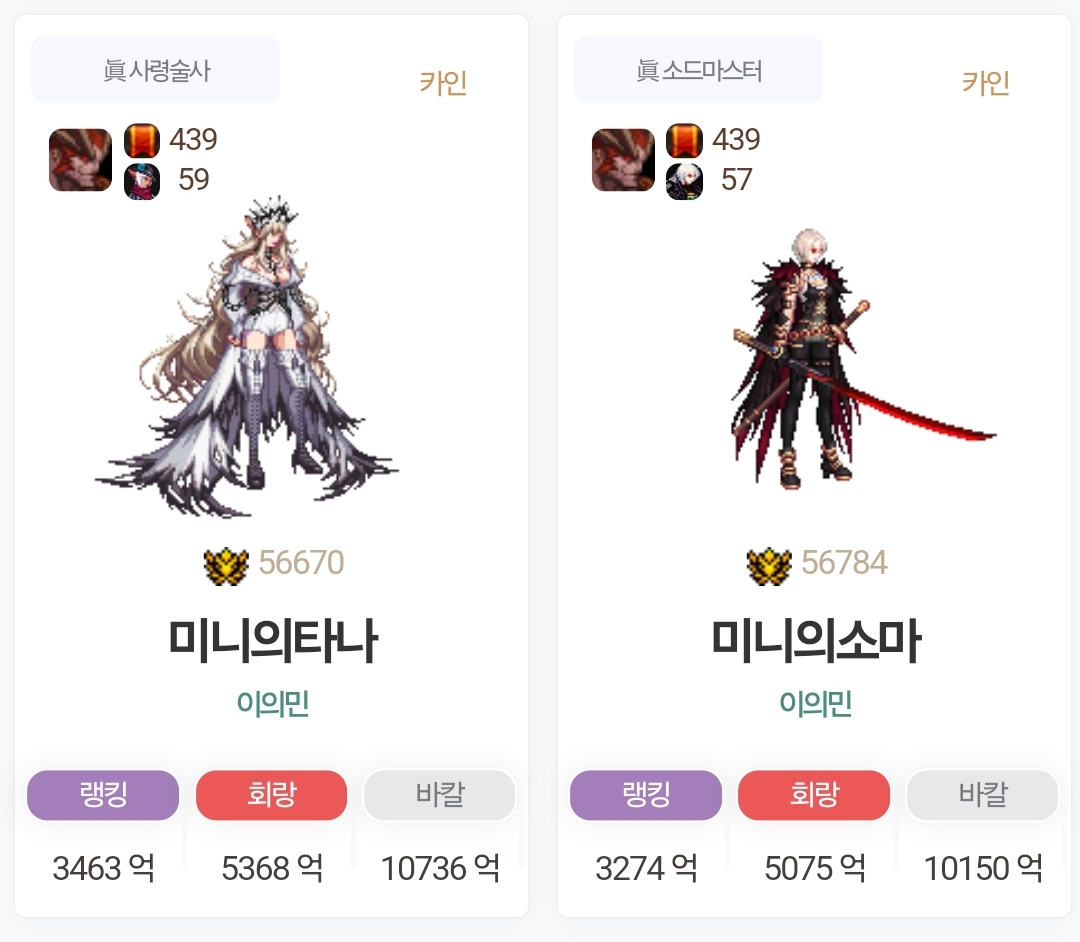The width and height of the screenshot is (1080, 942).
Task: Click the gold crest emblem beside 56670
Action: [226, 566]
